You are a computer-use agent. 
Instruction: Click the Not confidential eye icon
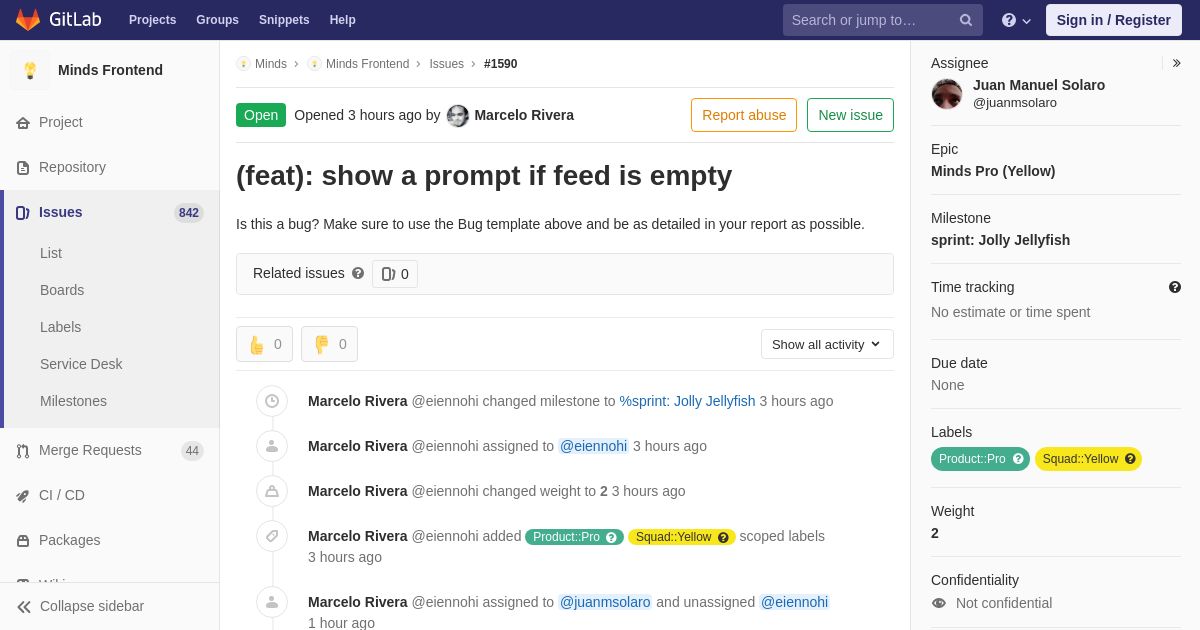click(939, 603)
